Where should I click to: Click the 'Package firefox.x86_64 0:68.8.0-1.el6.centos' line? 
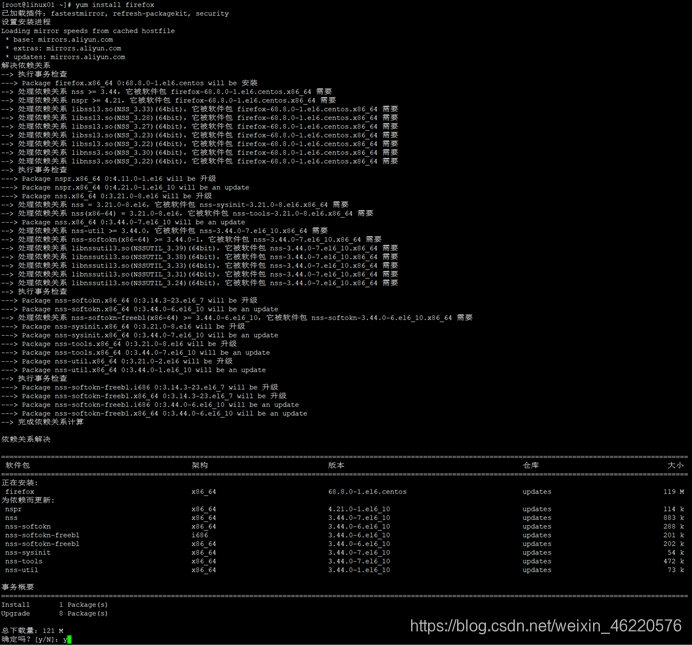129,83
